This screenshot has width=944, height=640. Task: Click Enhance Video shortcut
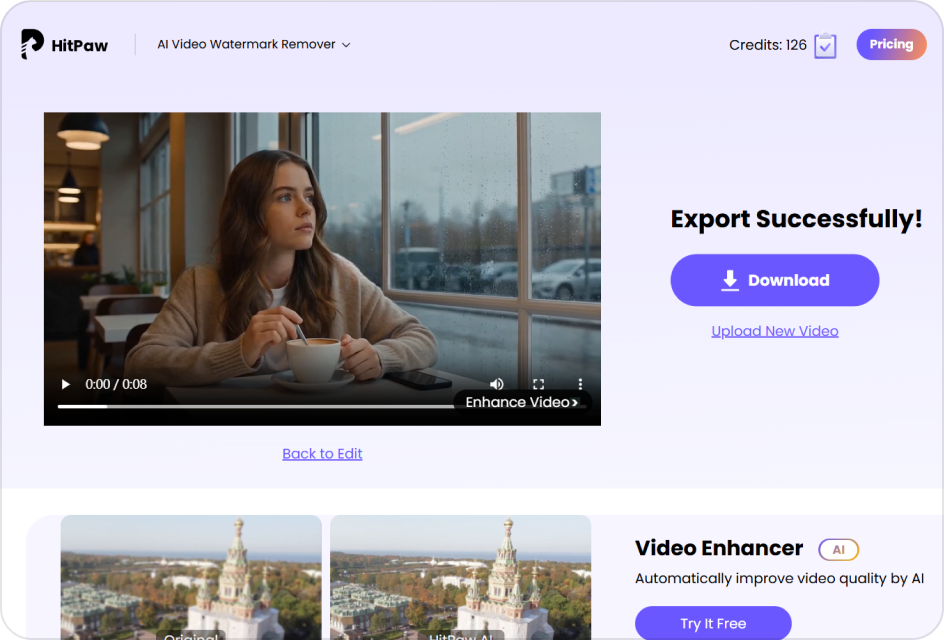click(522, 402)
